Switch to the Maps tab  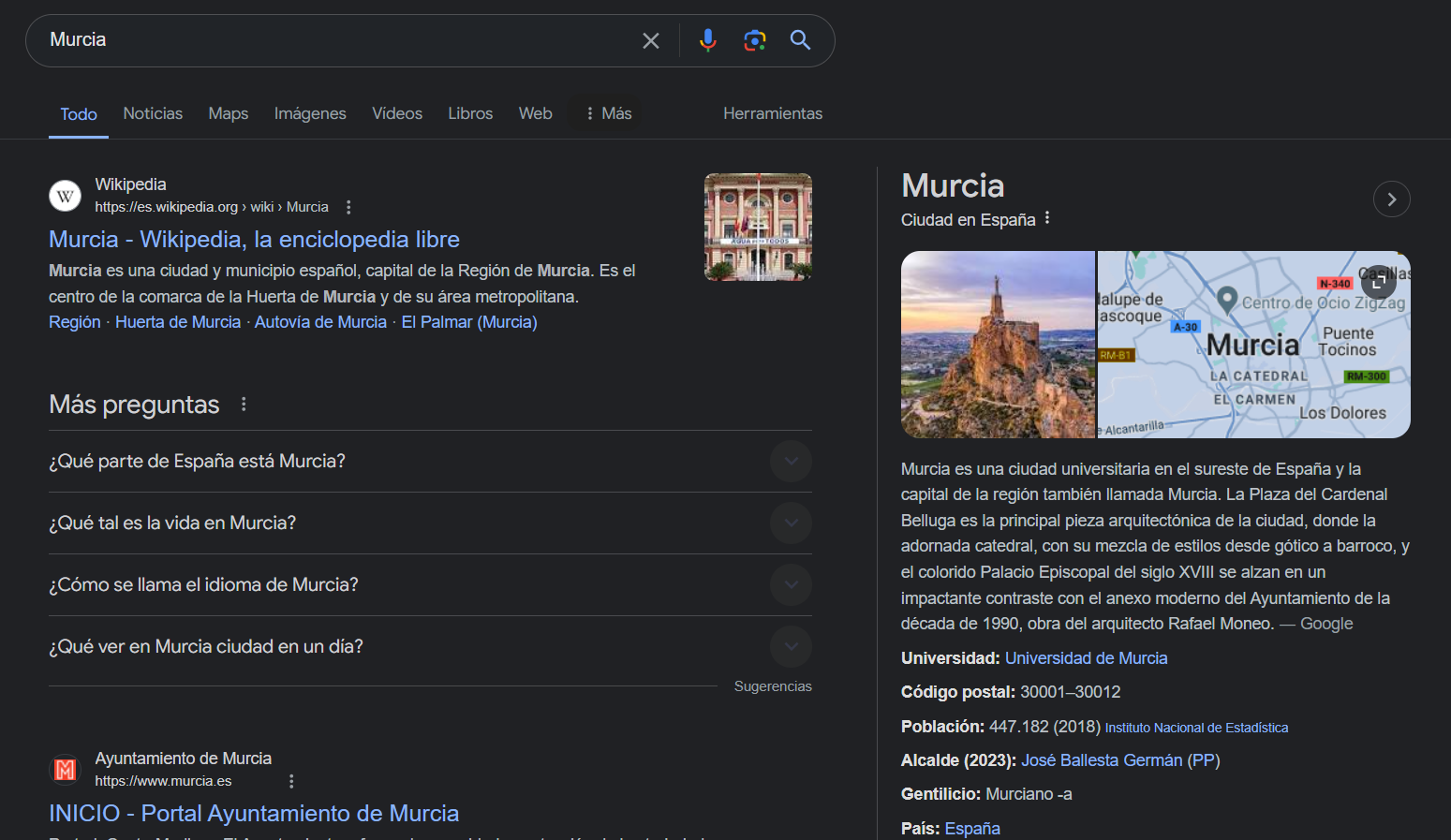point(229,113)
